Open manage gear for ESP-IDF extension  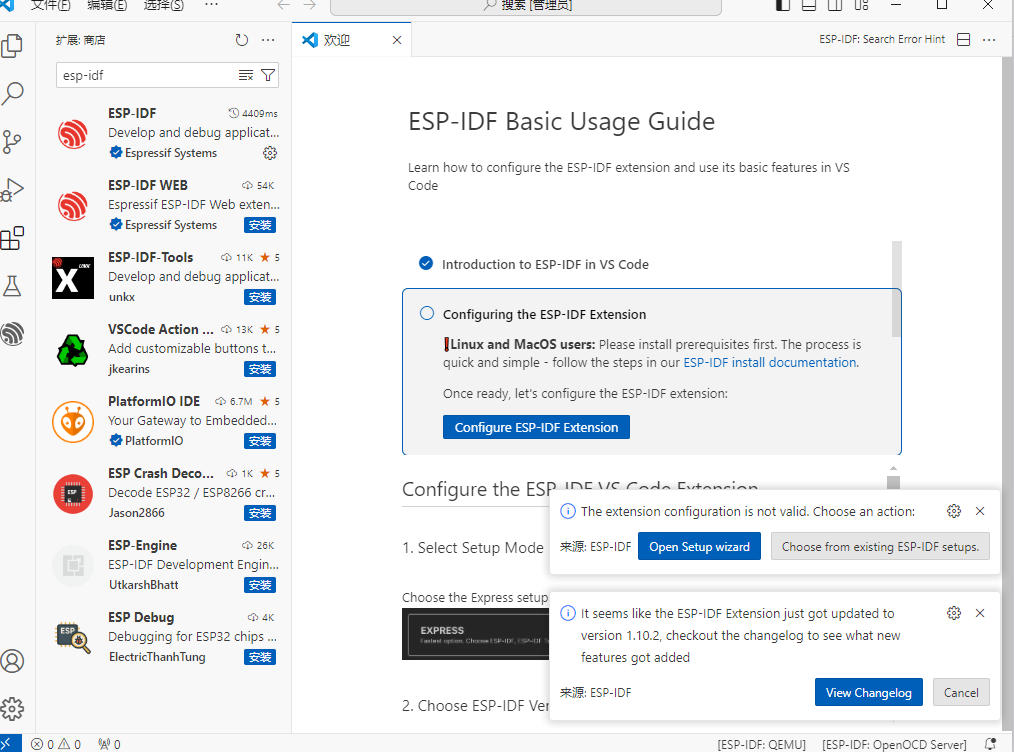click(270, 153)
